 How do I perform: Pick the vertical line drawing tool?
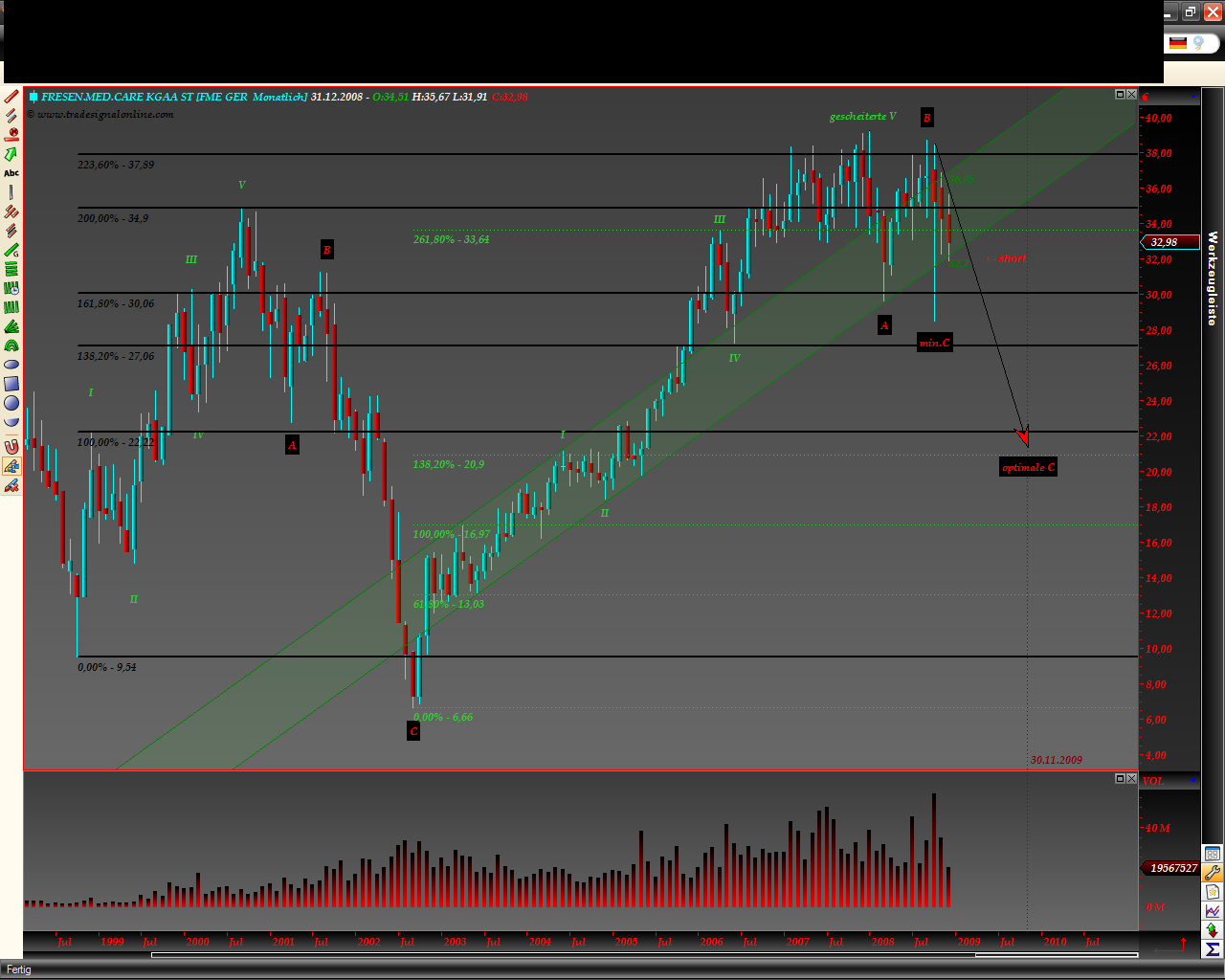[11, 192]
